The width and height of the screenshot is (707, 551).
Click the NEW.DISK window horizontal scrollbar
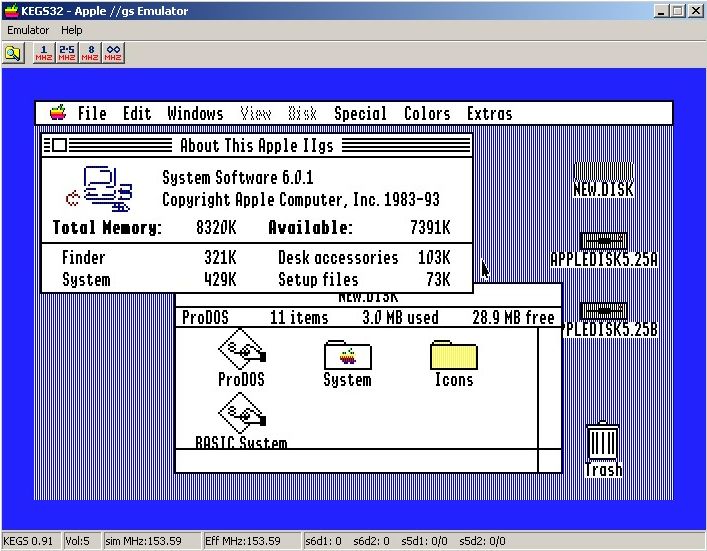pyautogui.click(x=357, y=460)
